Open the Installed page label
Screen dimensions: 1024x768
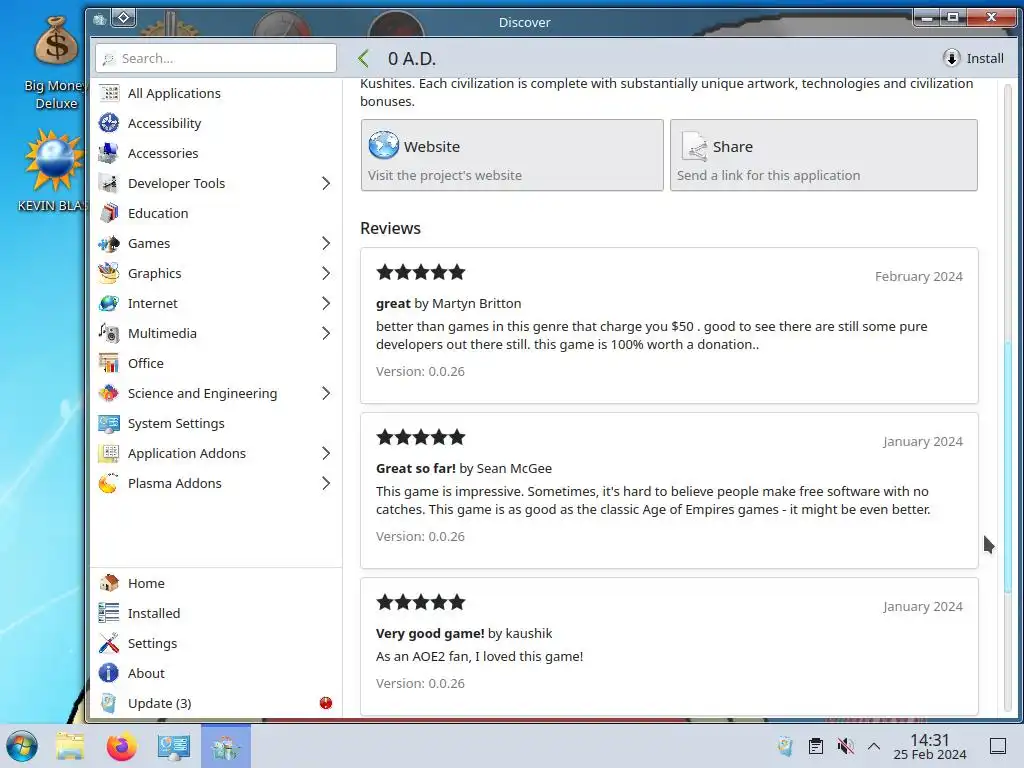tap(154, 613)
